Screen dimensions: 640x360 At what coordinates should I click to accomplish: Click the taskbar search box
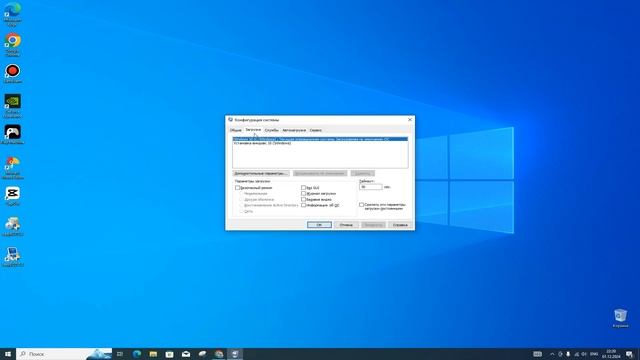click(x=64, y=354)
